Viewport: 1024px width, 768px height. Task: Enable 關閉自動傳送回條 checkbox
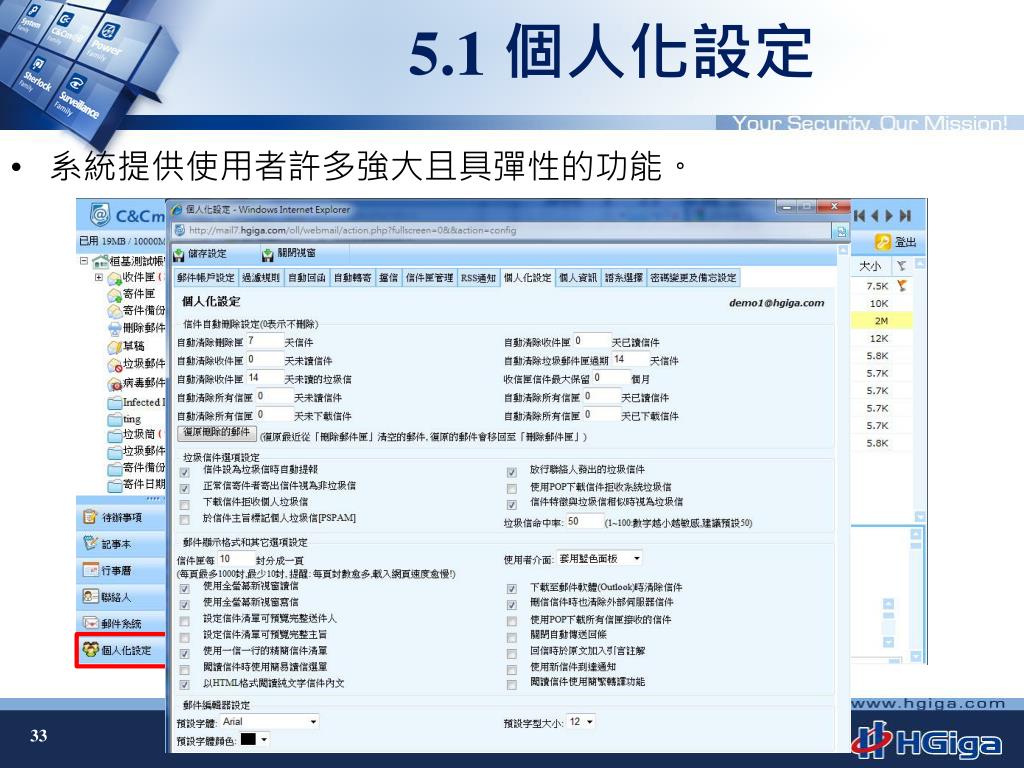511,637
